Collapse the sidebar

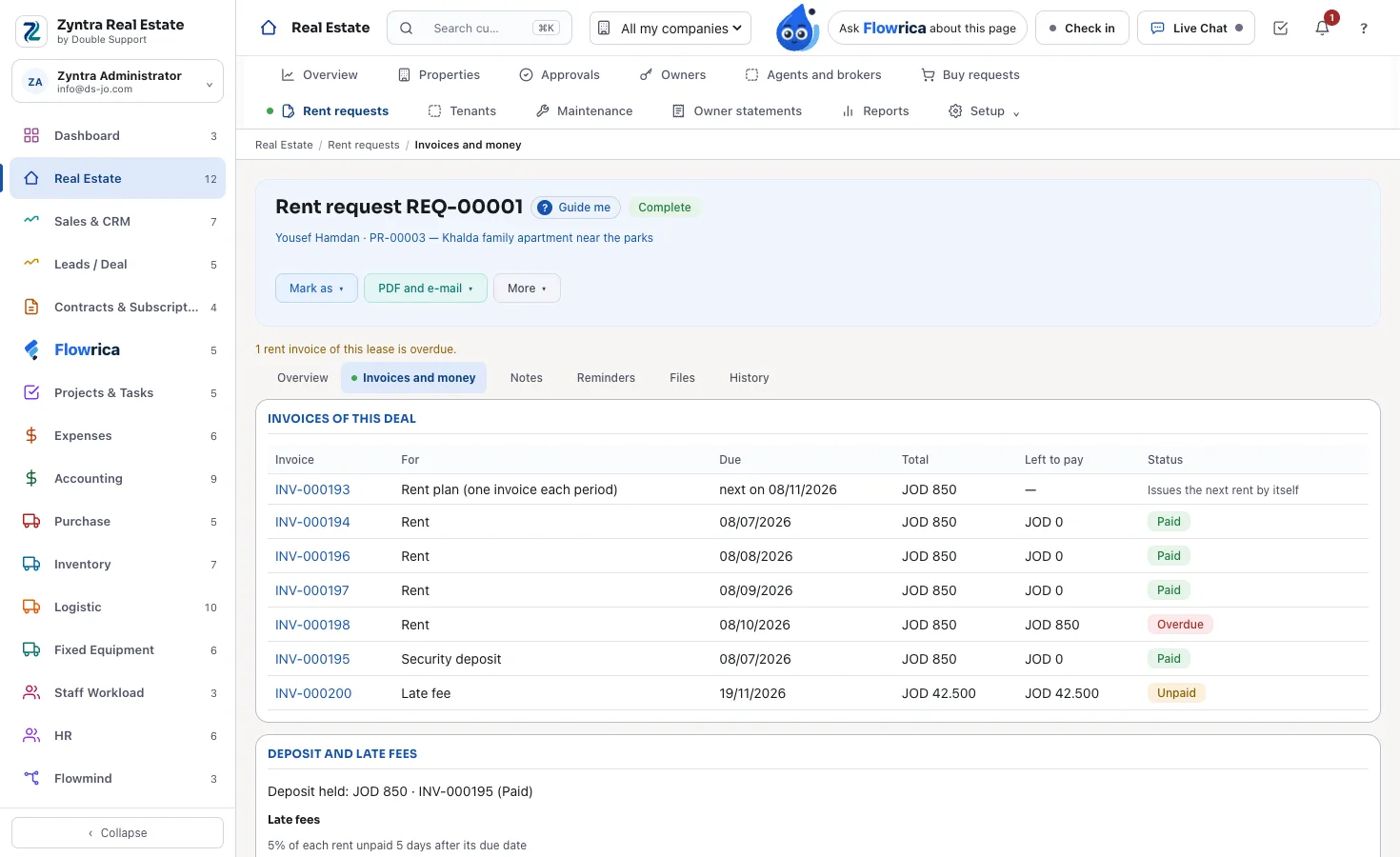click(x=117, y=832)
